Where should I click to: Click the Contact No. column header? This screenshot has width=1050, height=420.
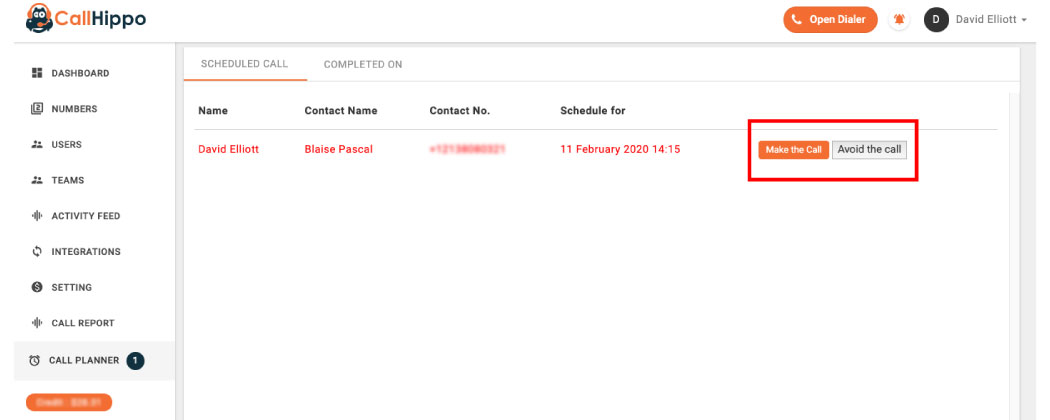(x=460, y=111)
